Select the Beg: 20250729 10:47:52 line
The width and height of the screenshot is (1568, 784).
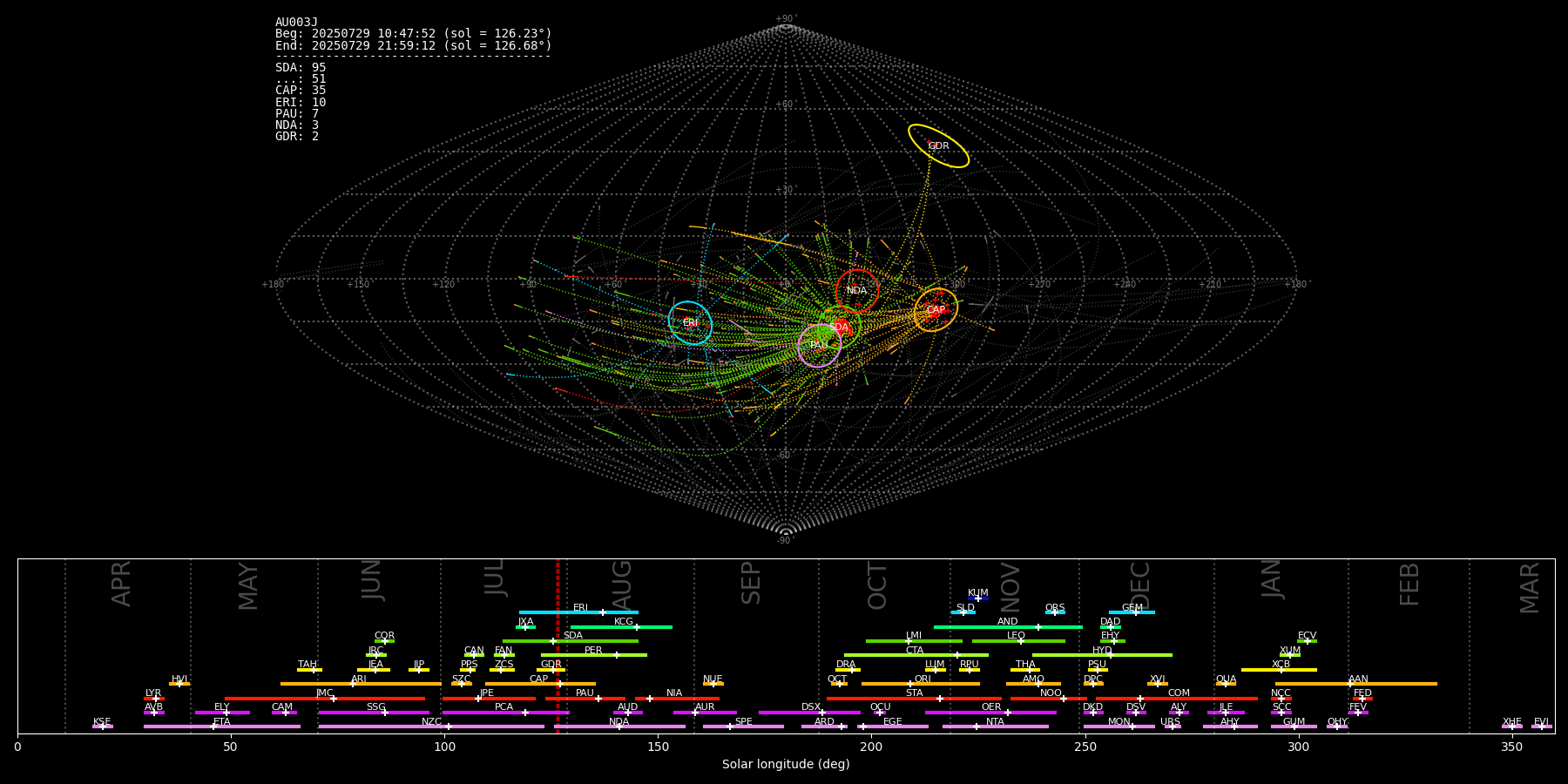414,34
